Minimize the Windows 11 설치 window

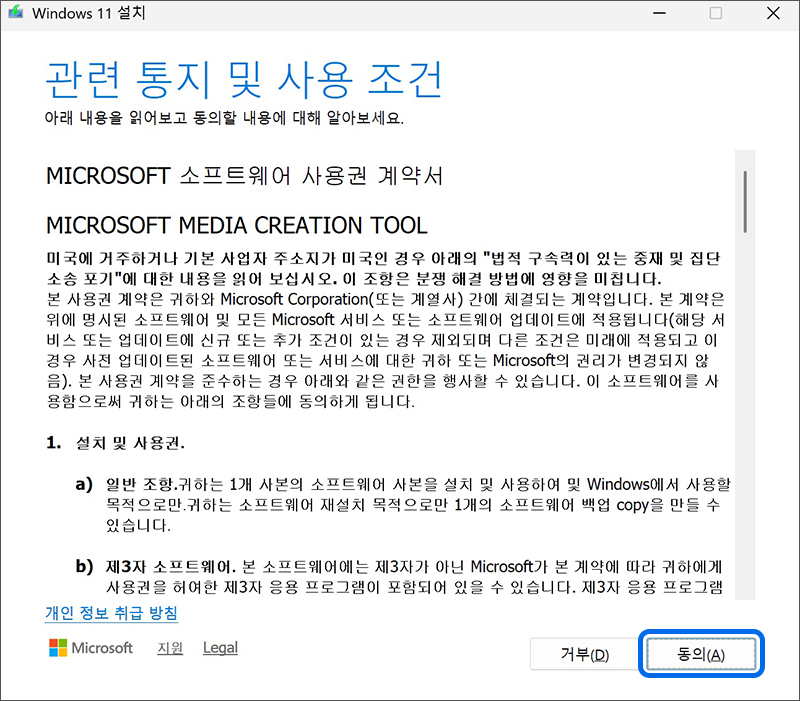coord(661,12)
